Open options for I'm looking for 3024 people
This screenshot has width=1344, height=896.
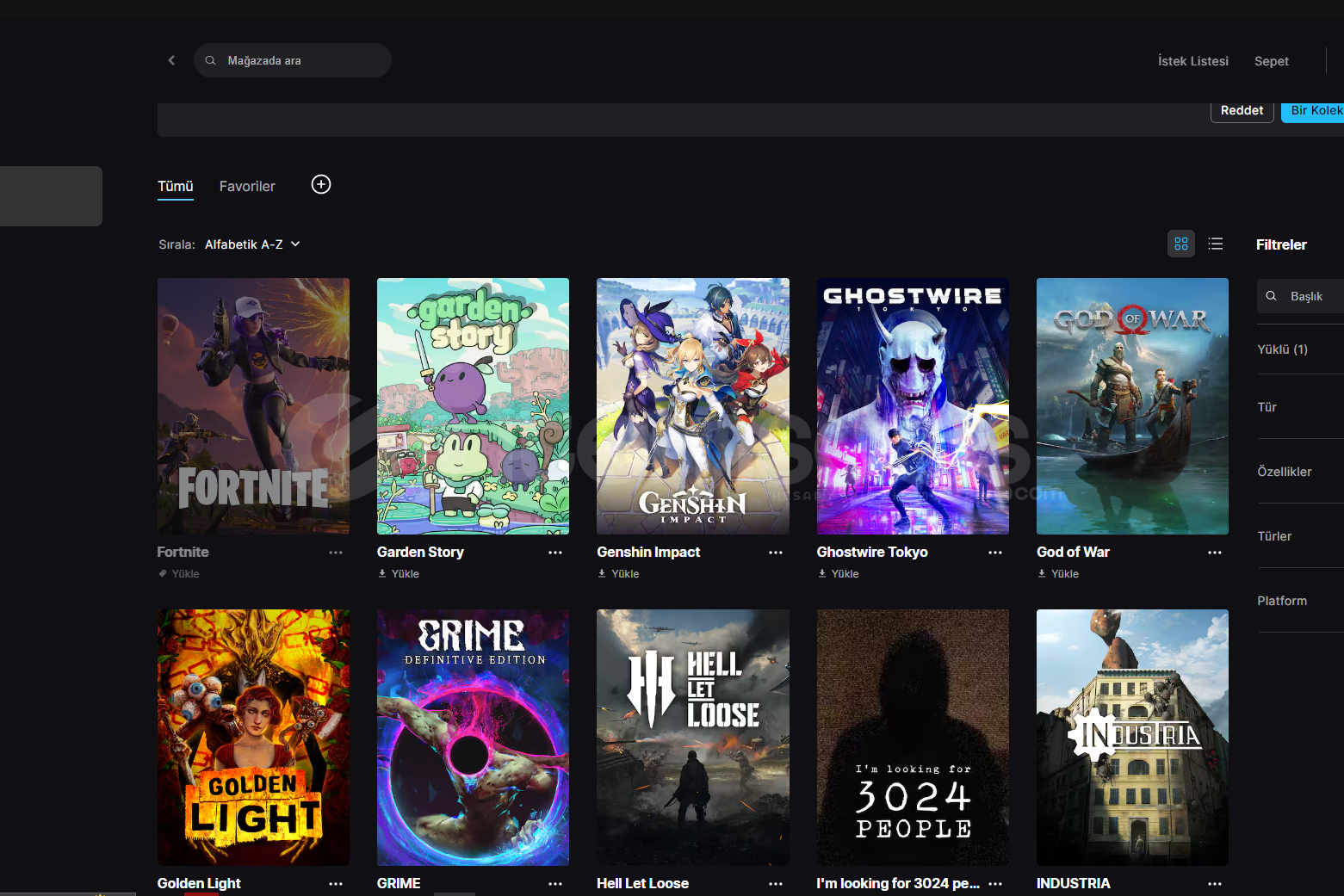[995, 884]
